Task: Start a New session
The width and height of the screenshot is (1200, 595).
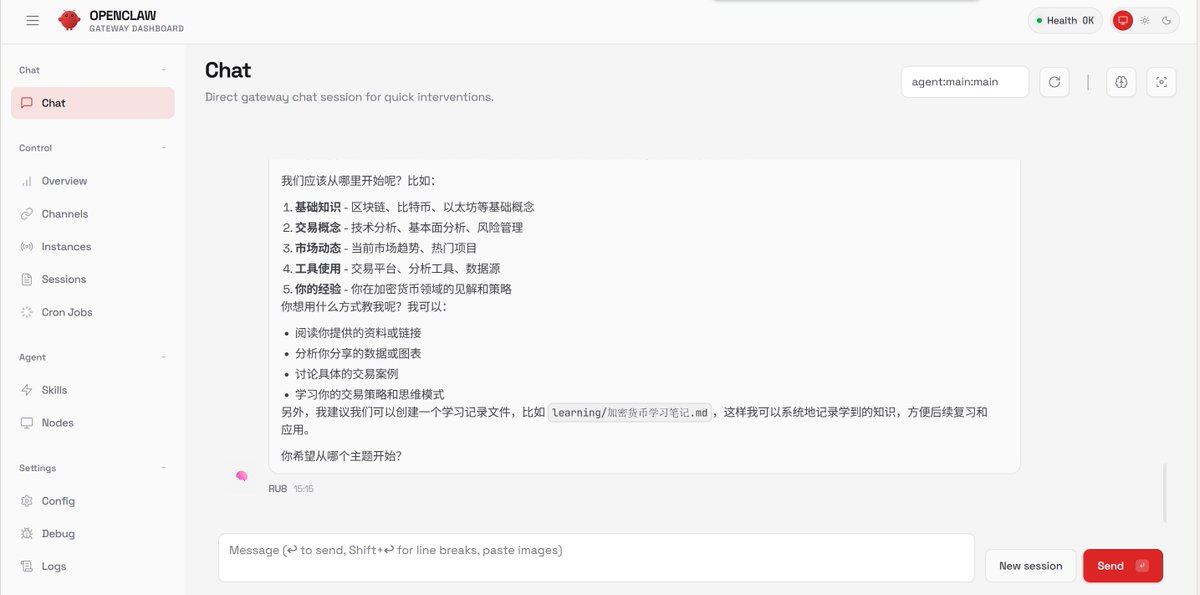Action: coord(1030,566)
